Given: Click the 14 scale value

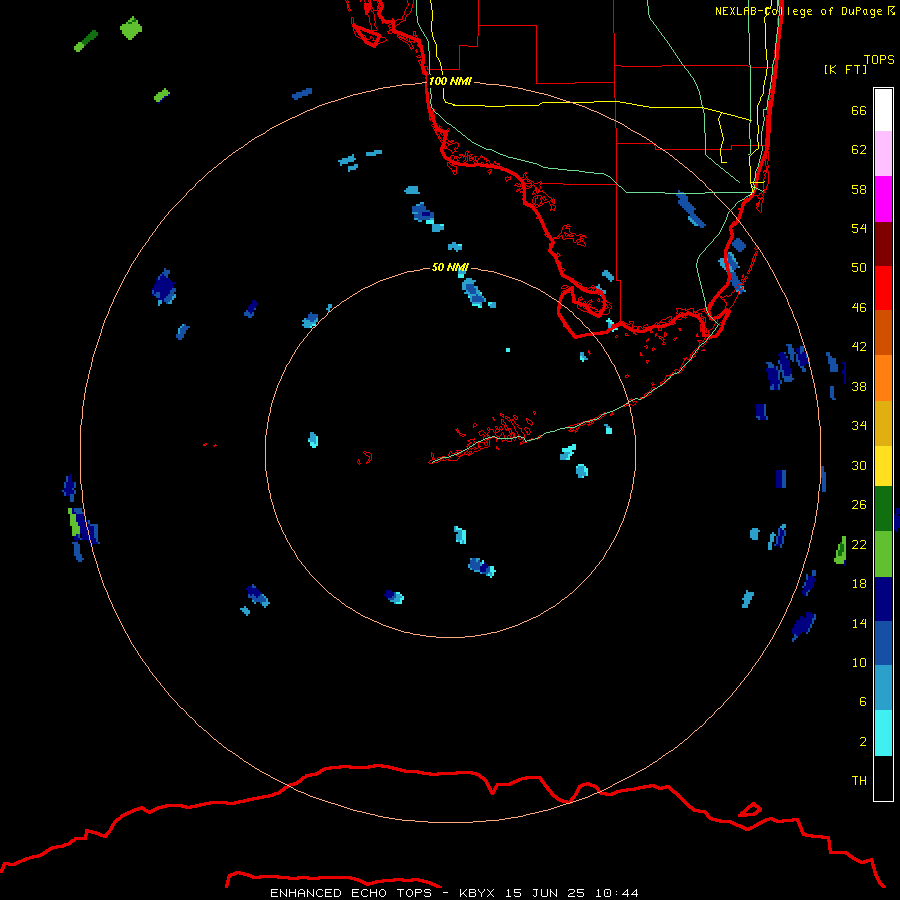Looking at the screenshot, I should point(859,624).
